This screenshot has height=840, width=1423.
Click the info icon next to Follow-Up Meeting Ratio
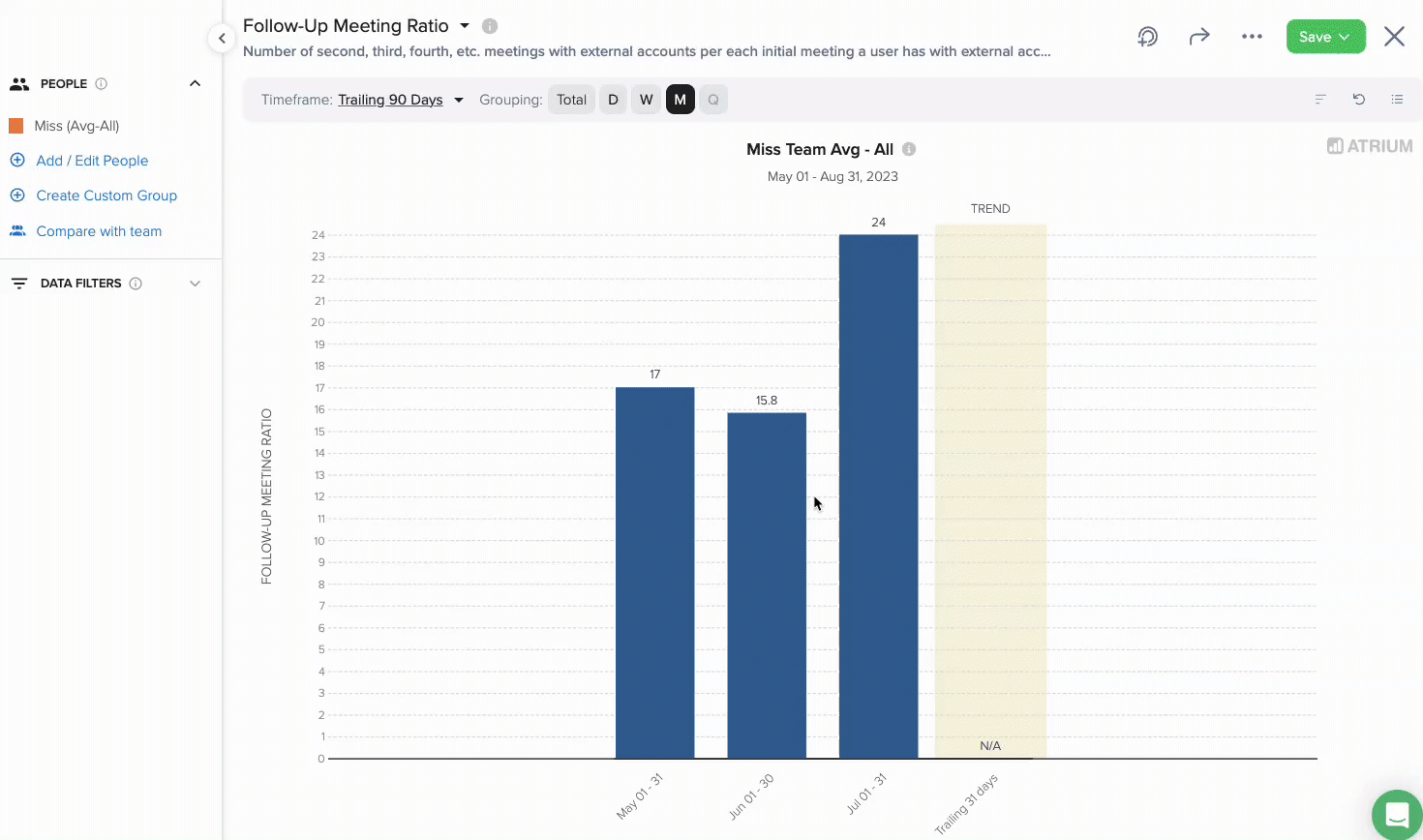[490, 26]
